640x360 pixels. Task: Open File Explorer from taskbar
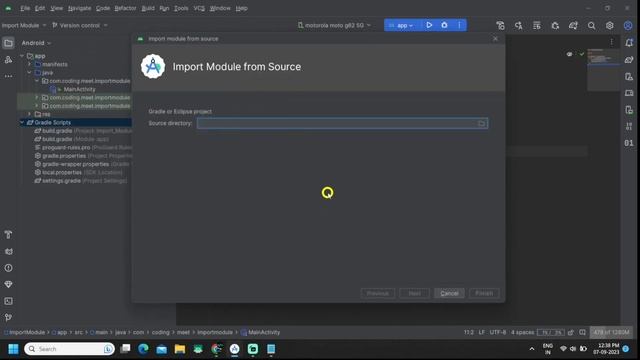(180, 349)
